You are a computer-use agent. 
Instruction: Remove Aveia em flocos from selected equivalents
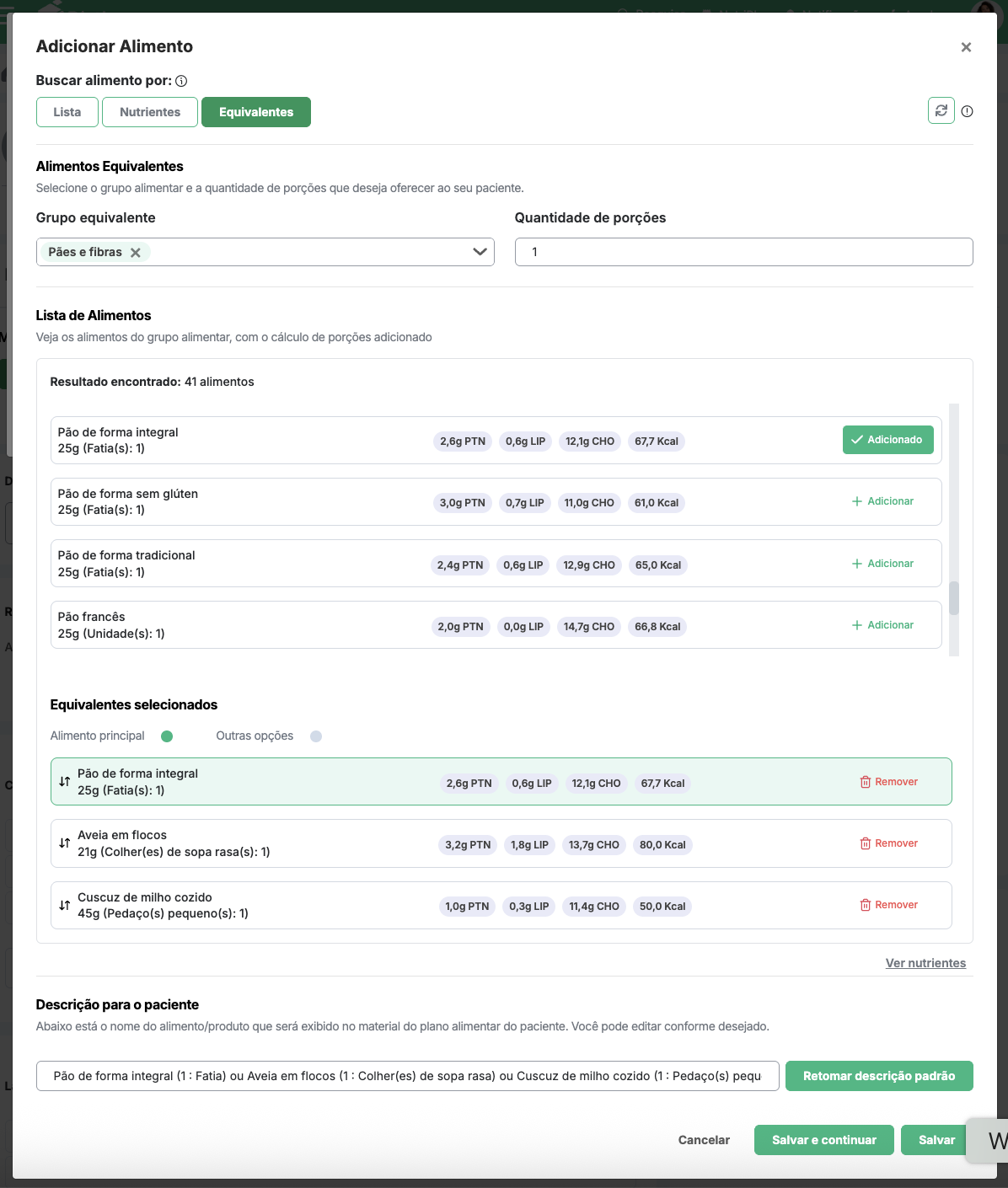(x=888, y=843)
